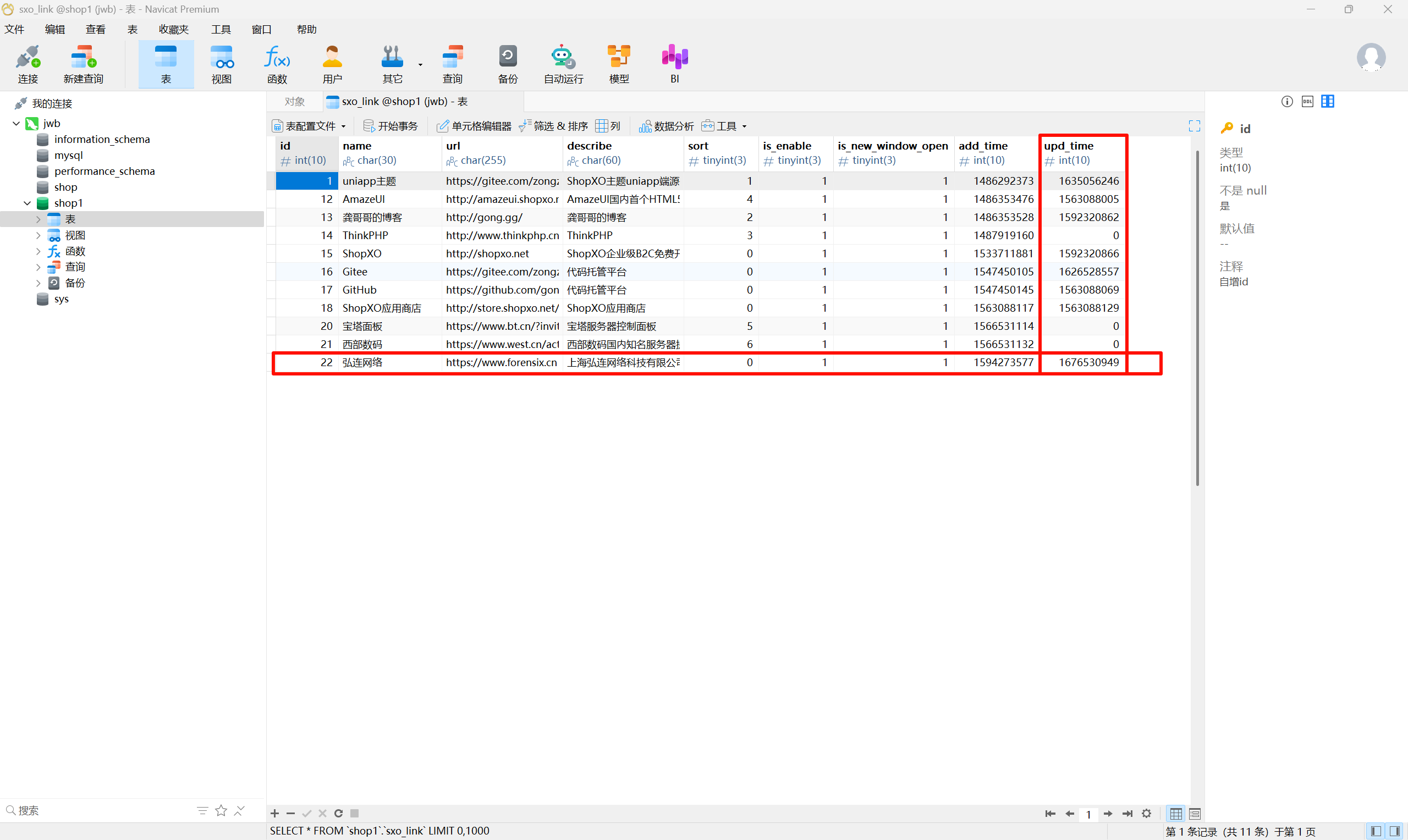Click the Others (其它) toolbar icon
The width and height of the screenshot is (1408, 840).
coord(392,64)
